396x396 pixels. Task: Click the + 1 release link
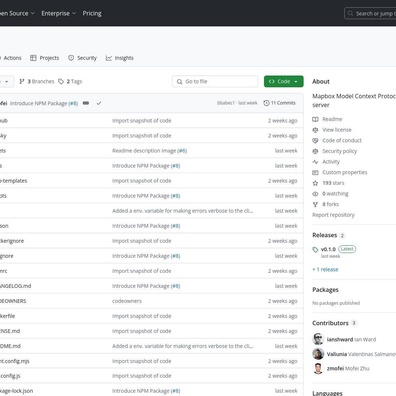325,269
